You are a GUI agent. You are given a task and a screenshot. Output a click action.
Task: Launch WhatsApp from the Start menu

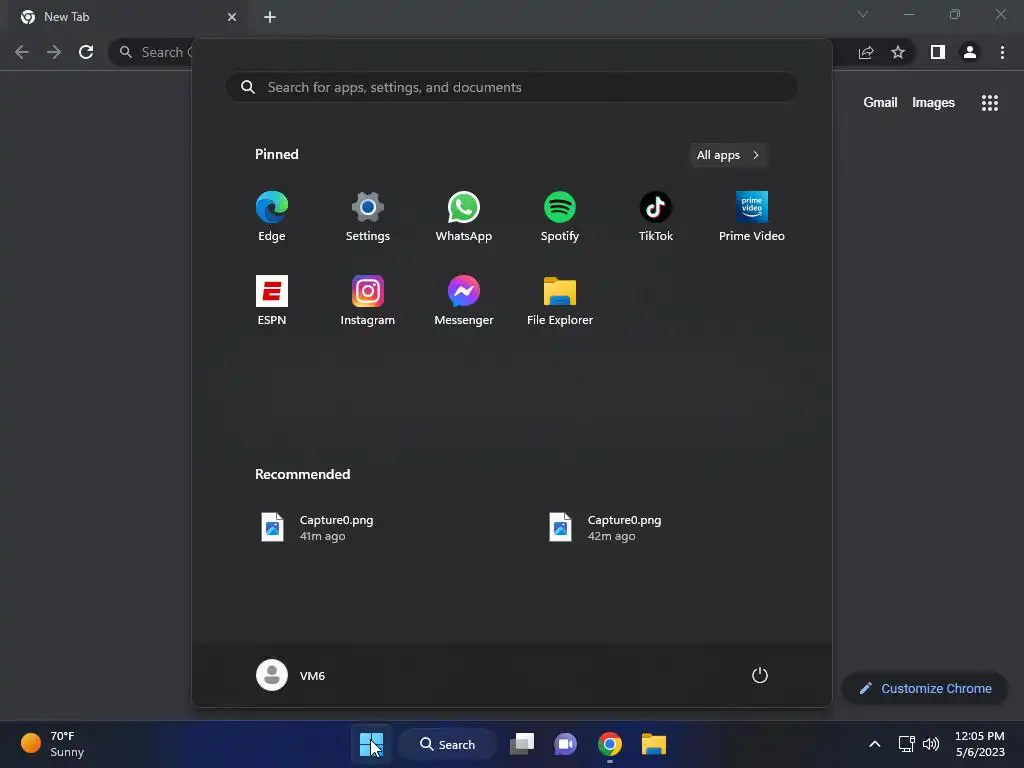point(464,216)
